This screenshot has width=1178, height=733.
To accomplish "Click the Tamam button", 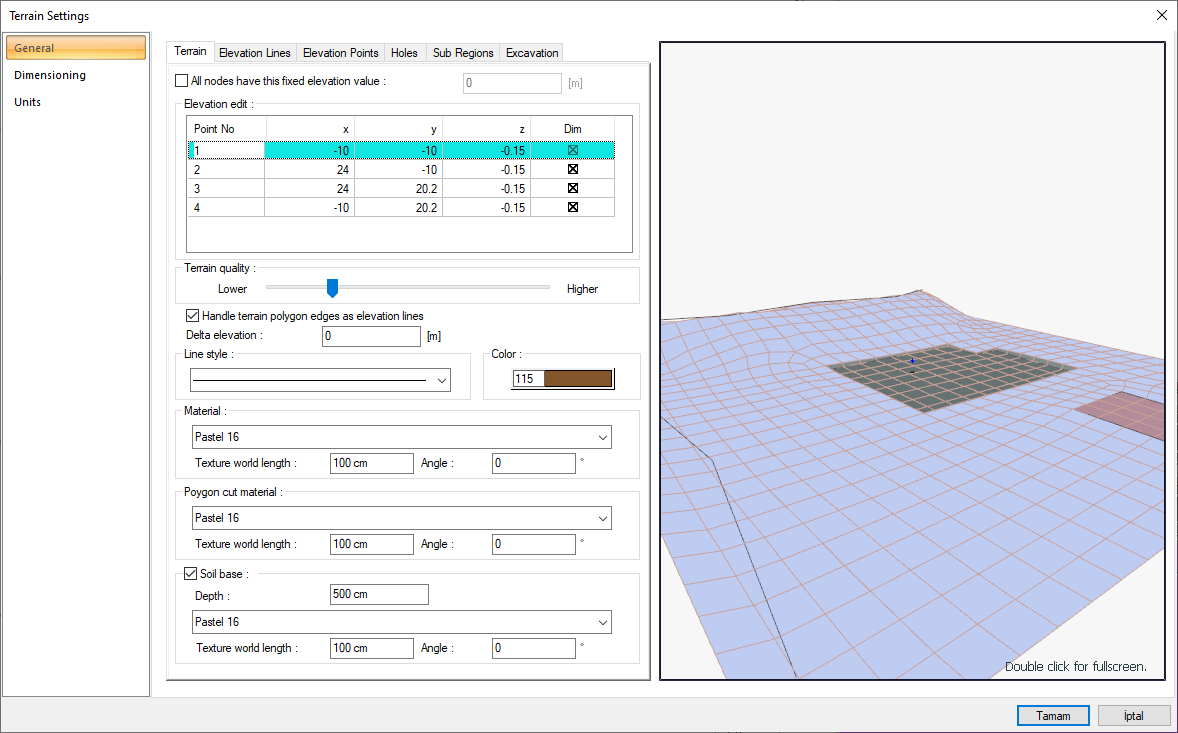I will [1053, 716].
